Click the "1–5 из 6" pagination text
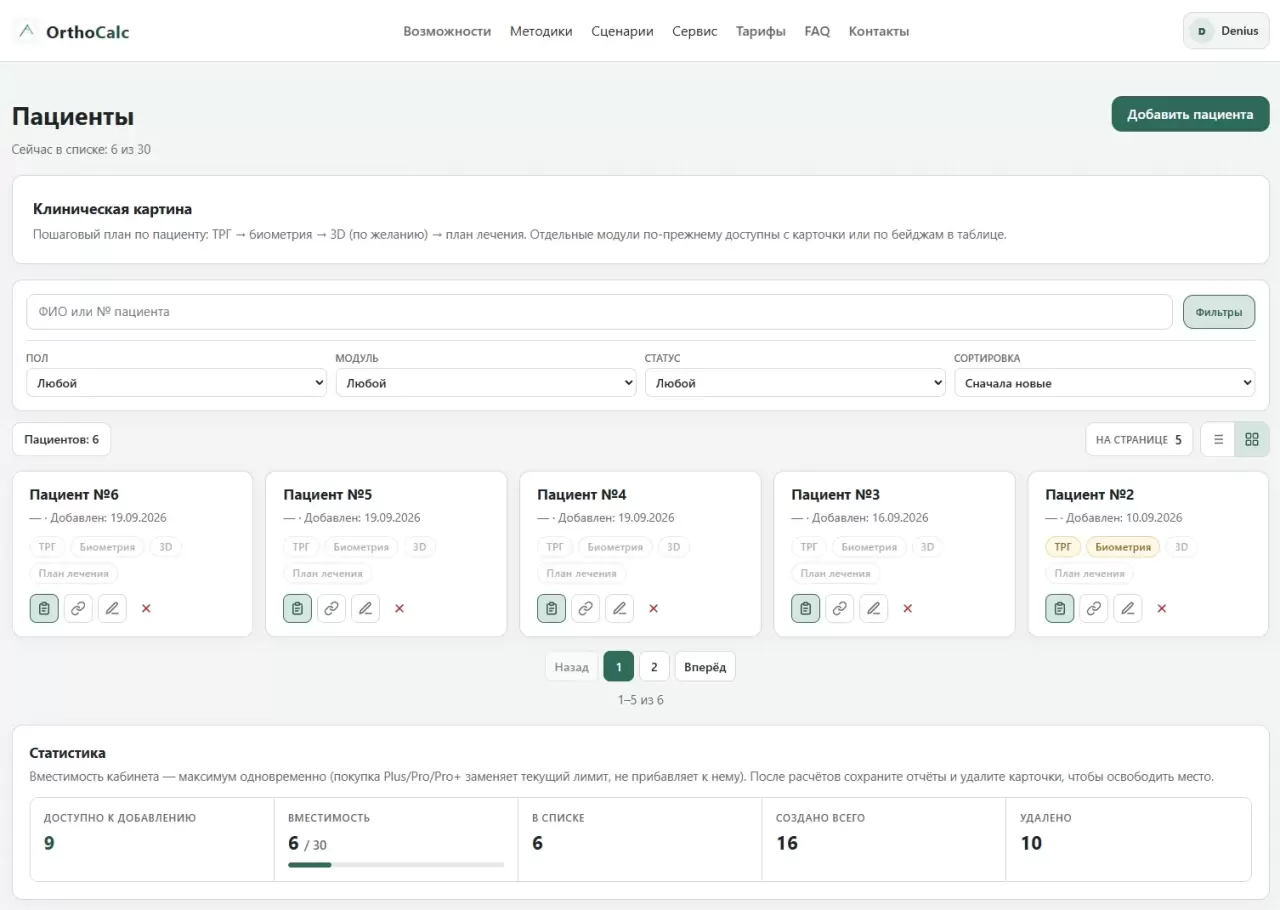 coord(640,700)
